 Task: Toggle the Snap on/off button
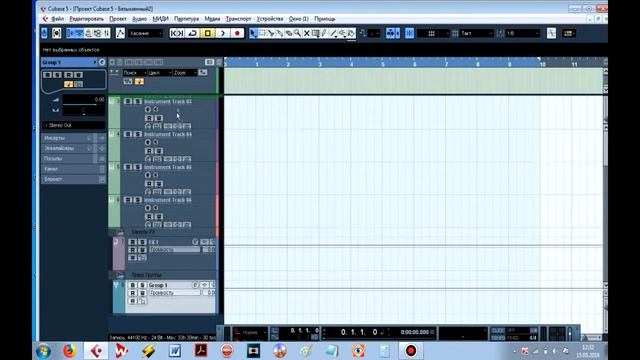point(409,33)
